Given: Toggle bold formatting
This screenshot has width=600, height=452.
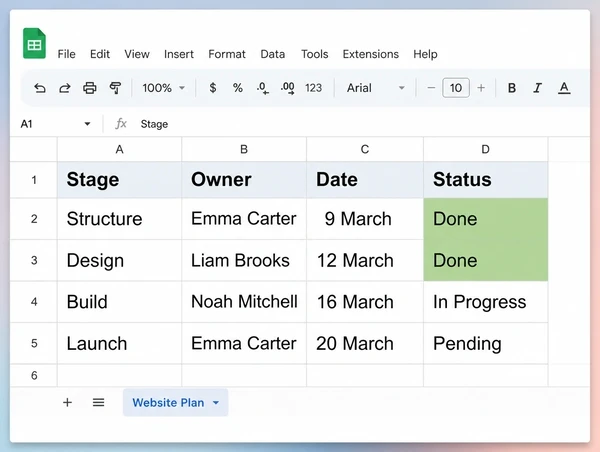Looking at the screenshot, I should click(x=512, y=88).
